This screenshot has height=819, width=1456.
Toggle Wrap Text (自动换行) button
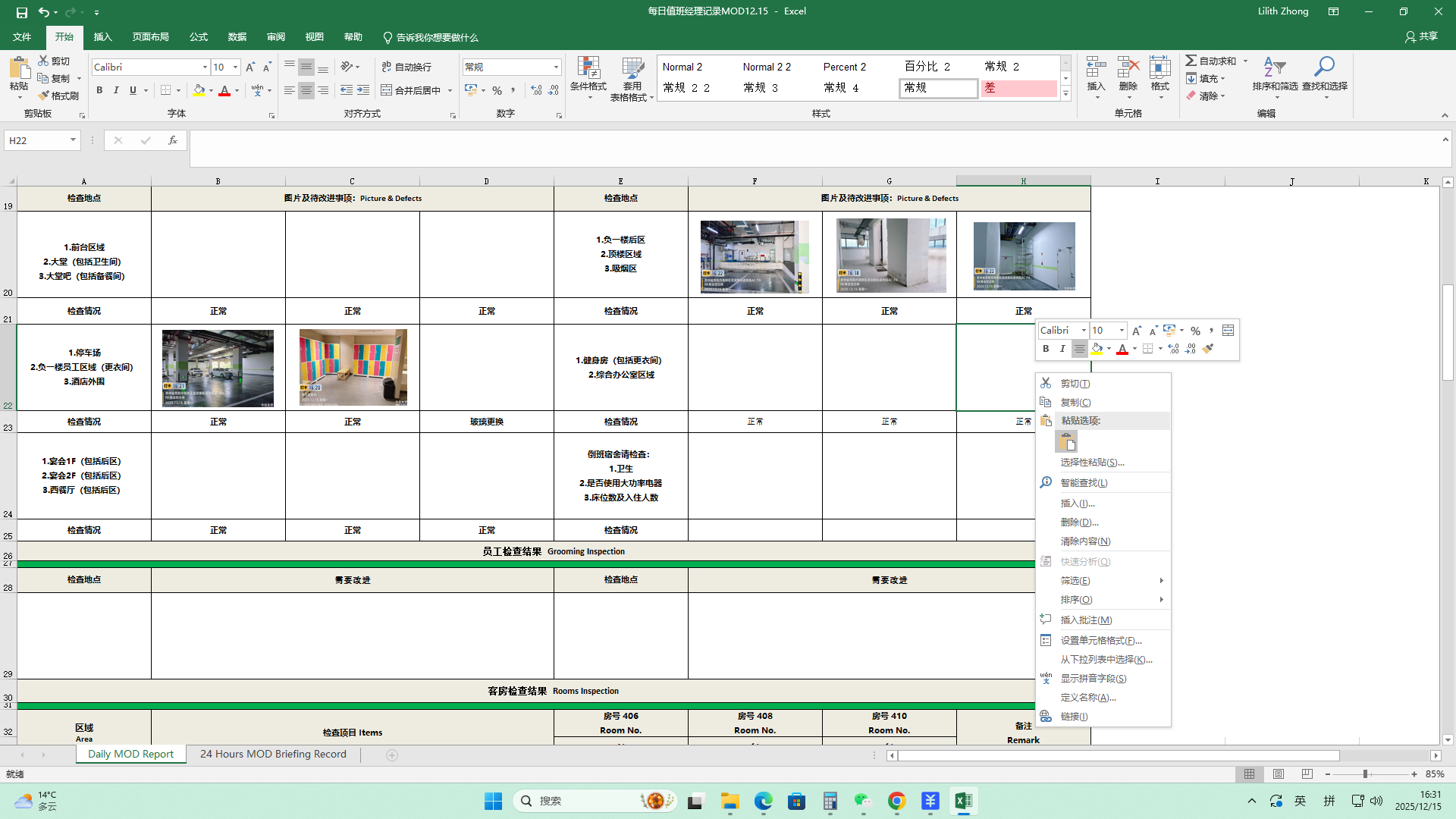click(x=406, y=67)
